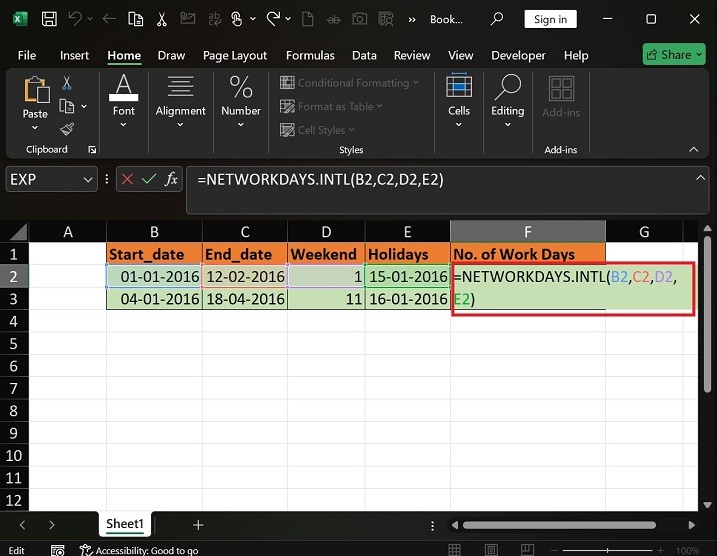Switch to the Formulas tab

click(x=310, y=55)
